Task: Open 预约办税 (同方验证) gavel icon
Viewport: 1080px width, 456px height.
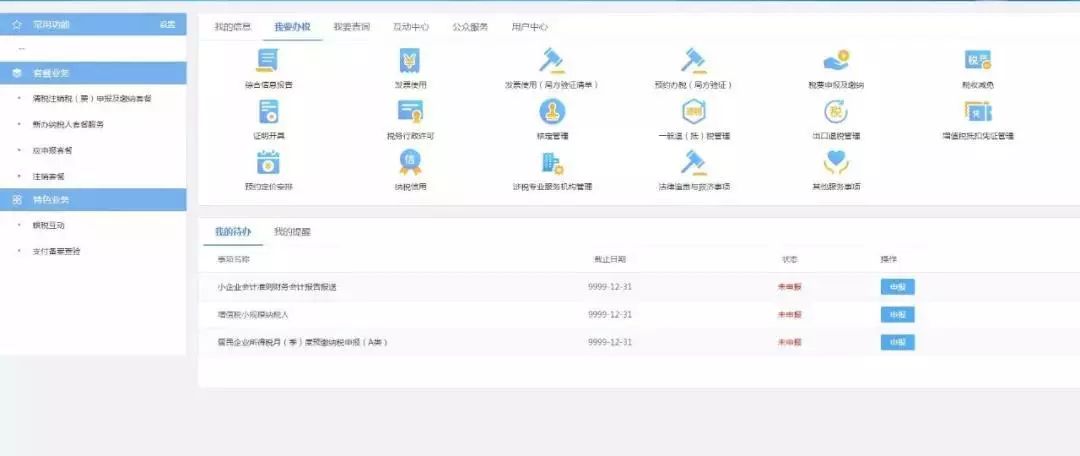Action: coord(693,61)
